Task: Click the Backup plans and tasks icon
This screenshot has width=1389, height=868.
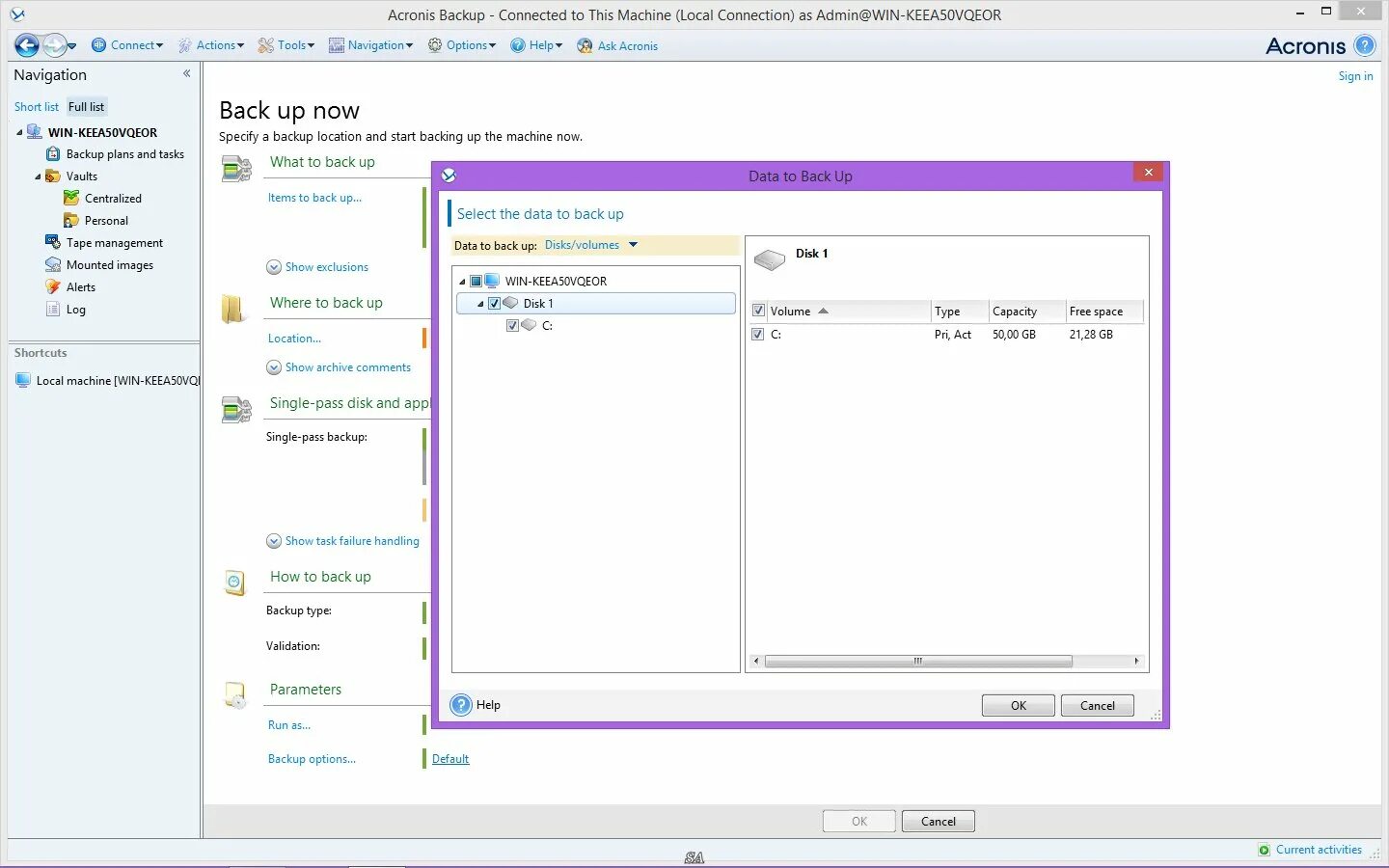Action: [54, 154]
